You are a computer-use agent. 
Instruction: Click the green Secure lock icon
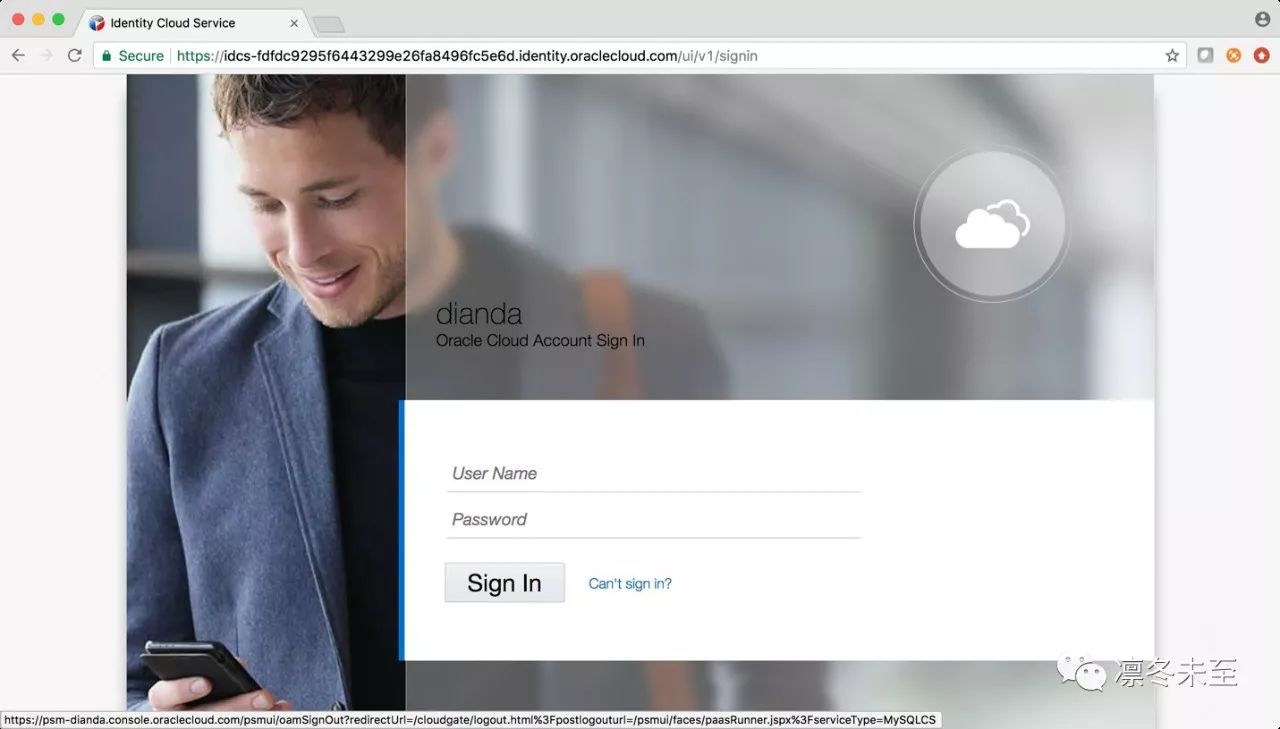click(x=107, y=56)
